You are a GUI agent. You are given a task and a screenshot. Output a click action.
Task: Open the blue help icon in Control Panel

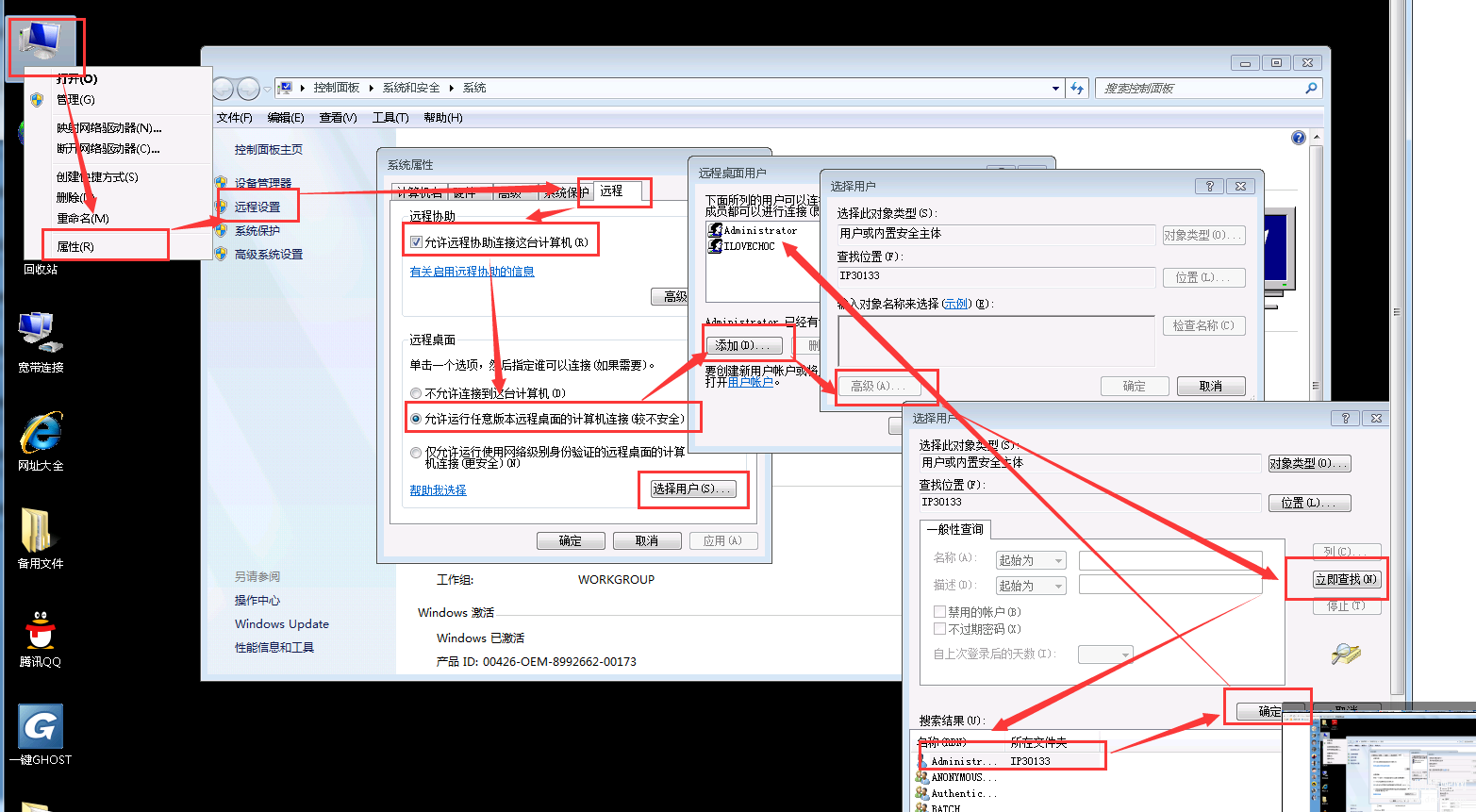point(1299,138)
